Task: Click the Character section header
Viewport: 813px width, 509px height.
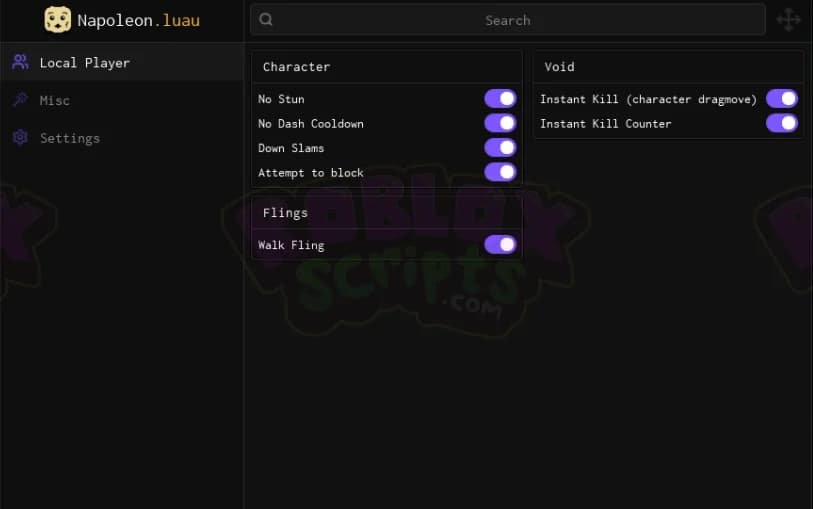Action: point(296,67)
